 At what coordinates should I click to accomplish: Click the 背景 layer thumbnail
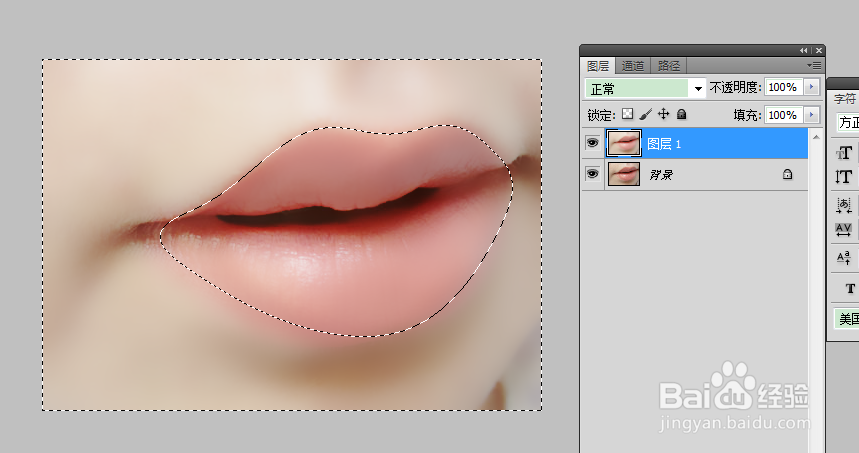coord(623,174)
